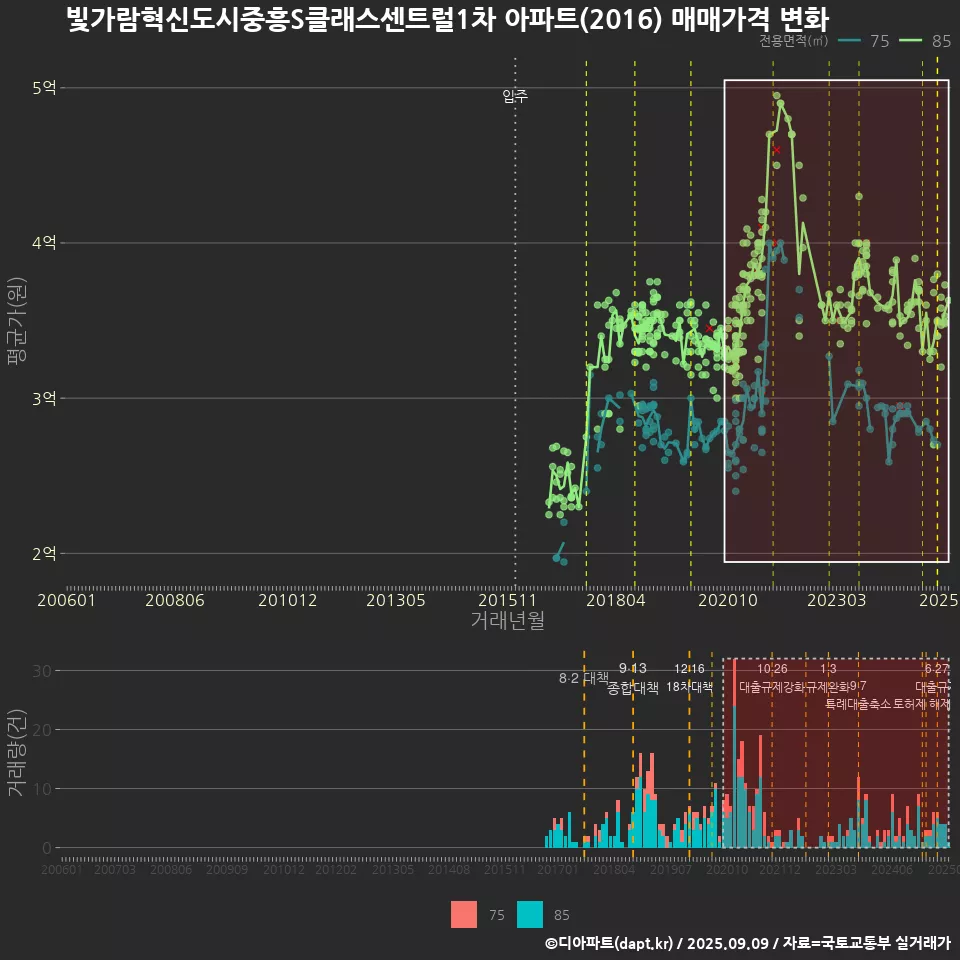
Task: Click the 거래량(건) axis title
Action: coord(17,753)
